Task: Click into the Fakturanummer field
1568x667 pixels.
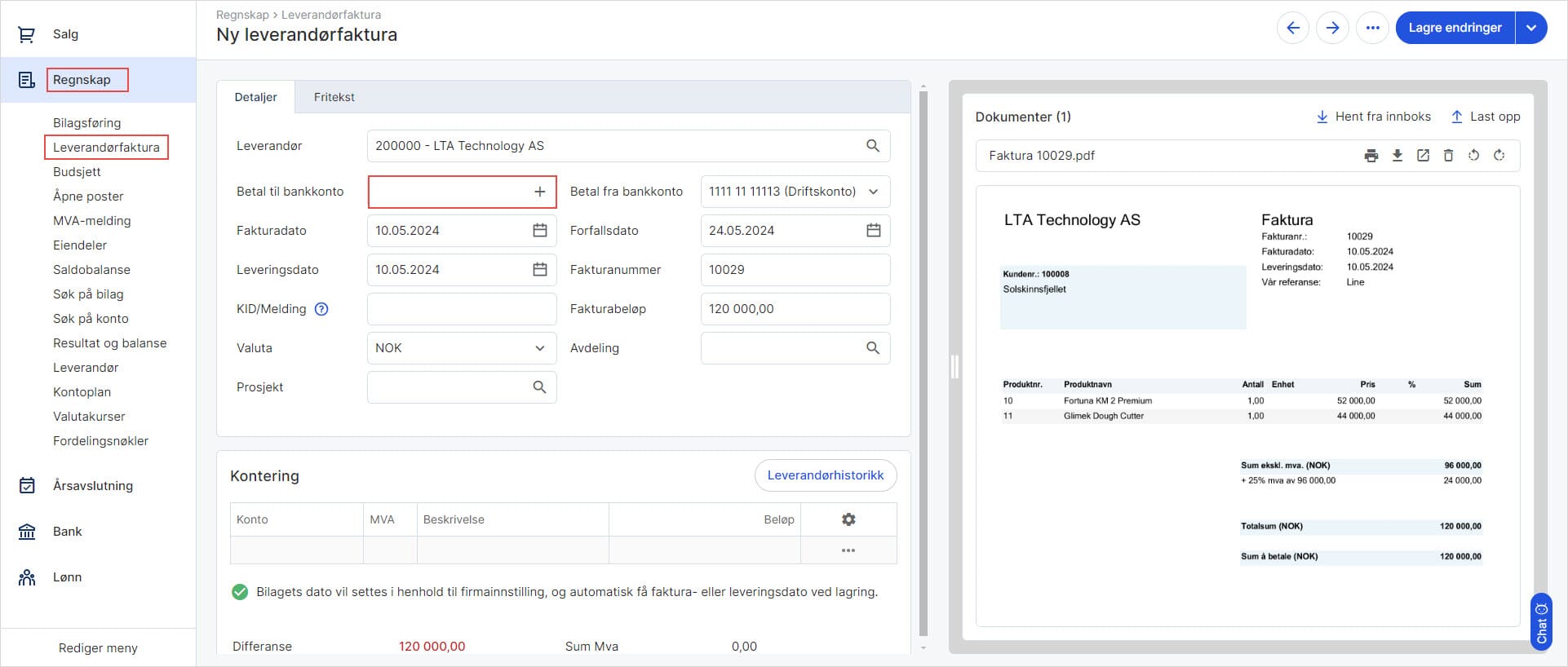Action: click(x=795, y=270)
